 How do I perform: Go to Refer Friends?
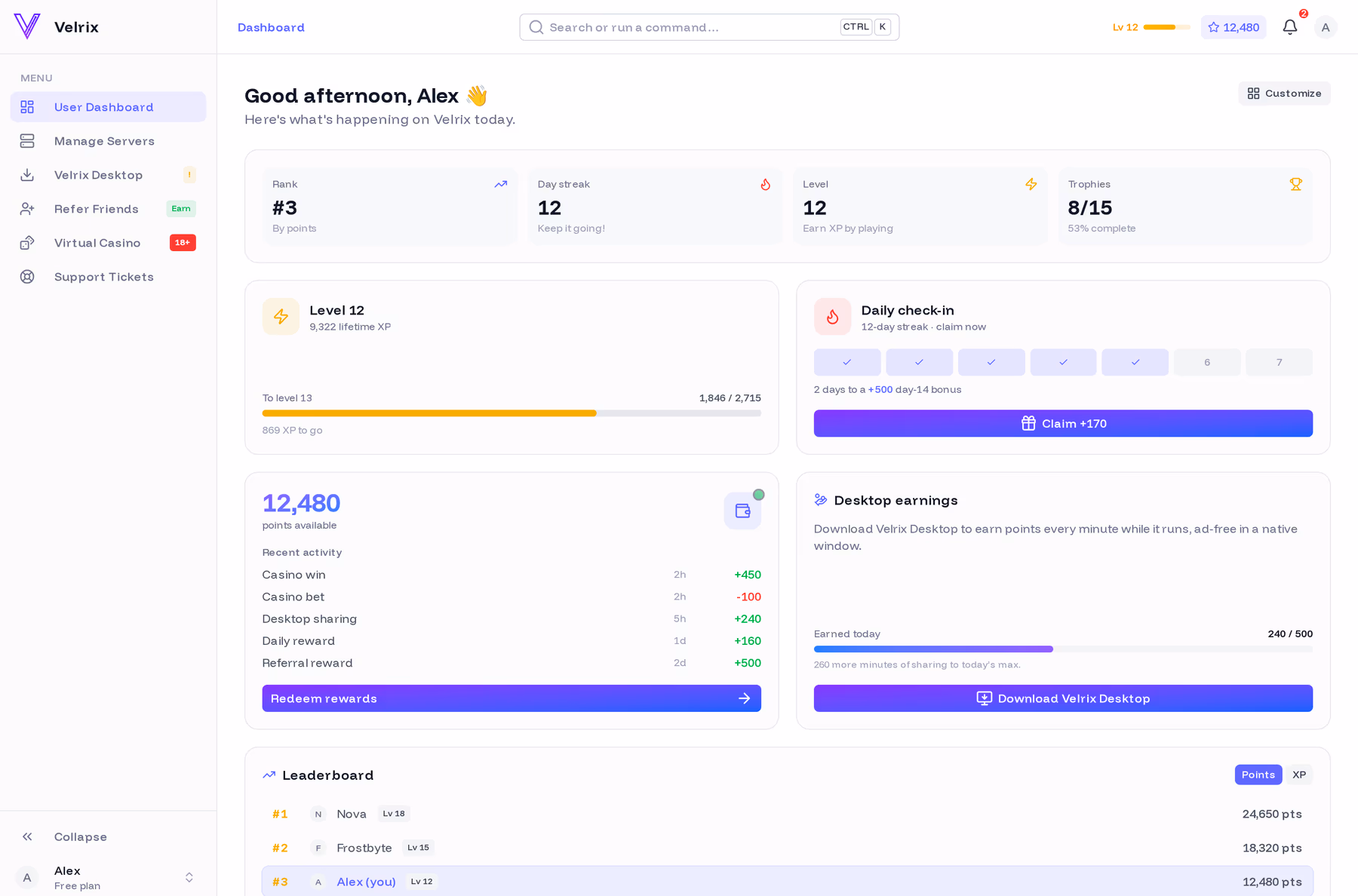108,209
